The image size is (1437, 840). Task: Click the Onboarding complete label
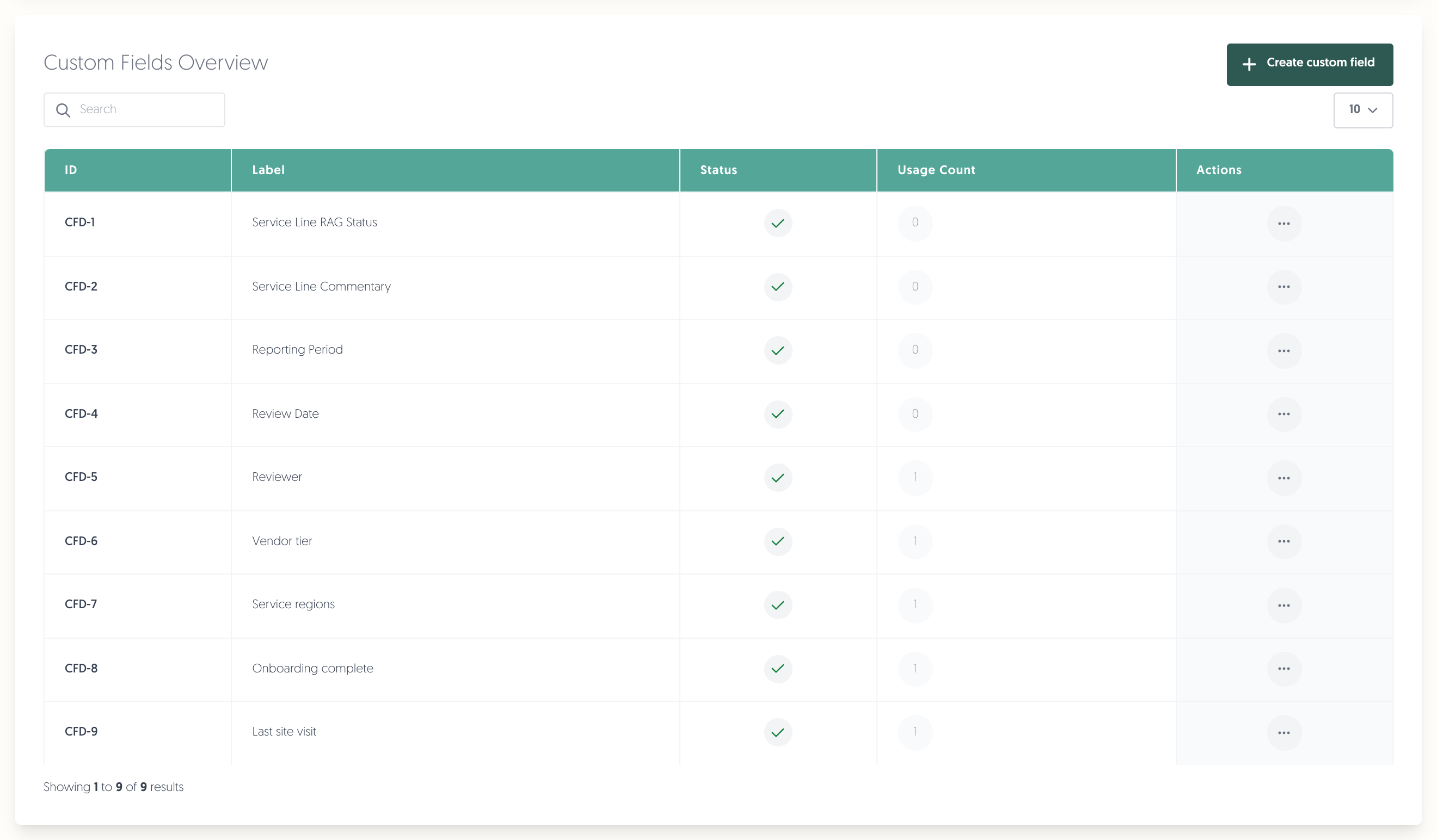pos(312,669)
